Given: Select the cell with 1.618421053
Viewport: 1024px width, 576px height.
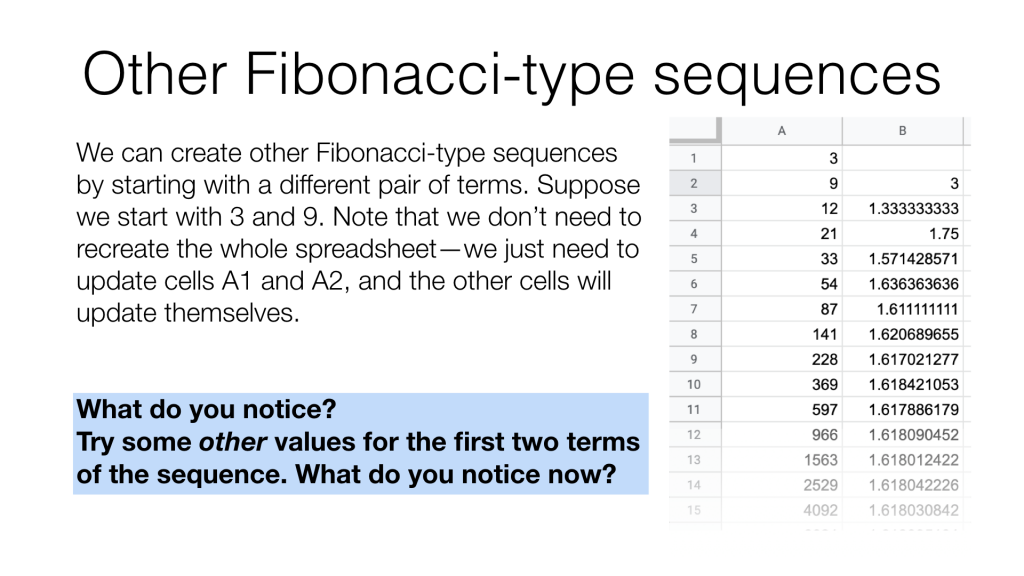Looking at the screenshot, I should [x=903, y=385].
